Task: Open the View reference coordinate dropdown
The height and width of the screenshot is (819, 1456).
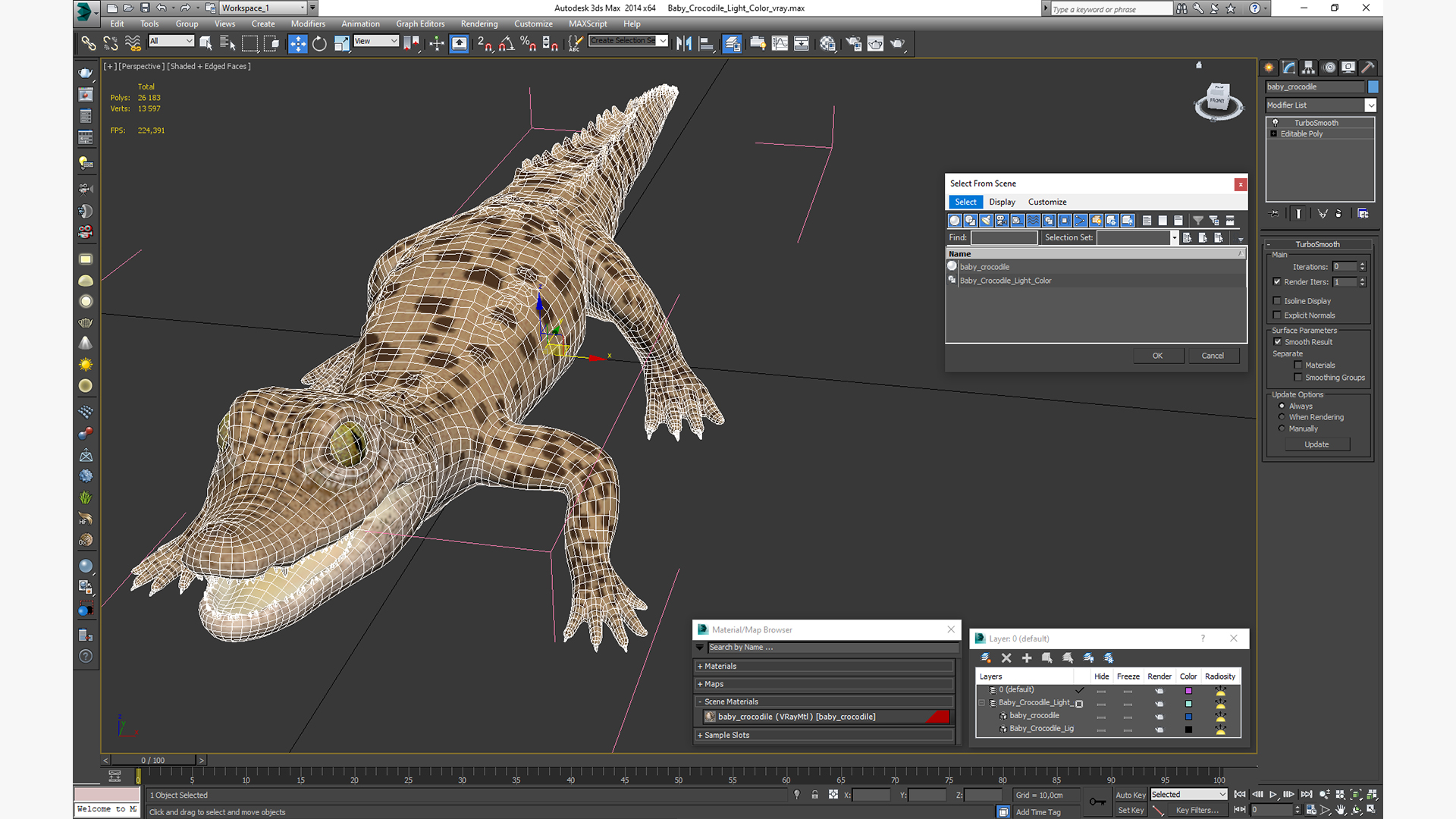Action: point(376,41)
